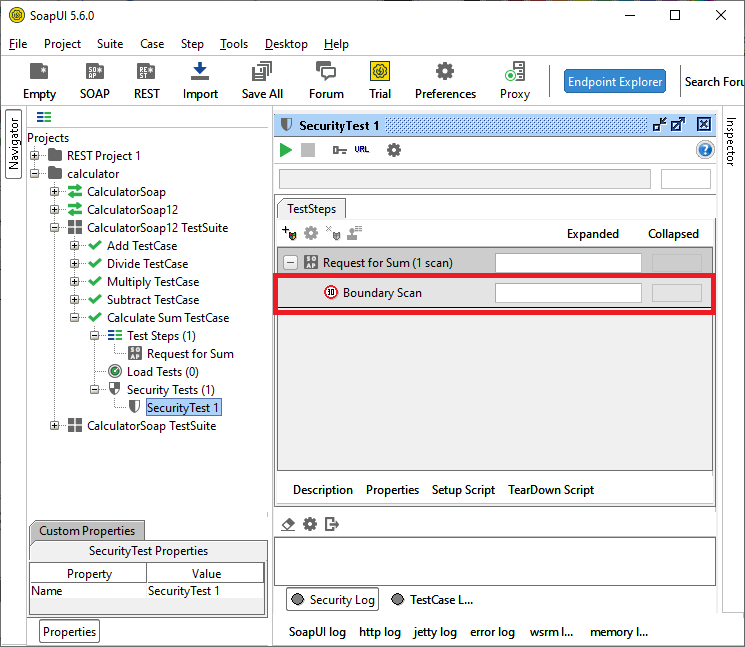Open the Desktop menu
The width and height of the screenshot is (745, 647).
coord(286,44)
